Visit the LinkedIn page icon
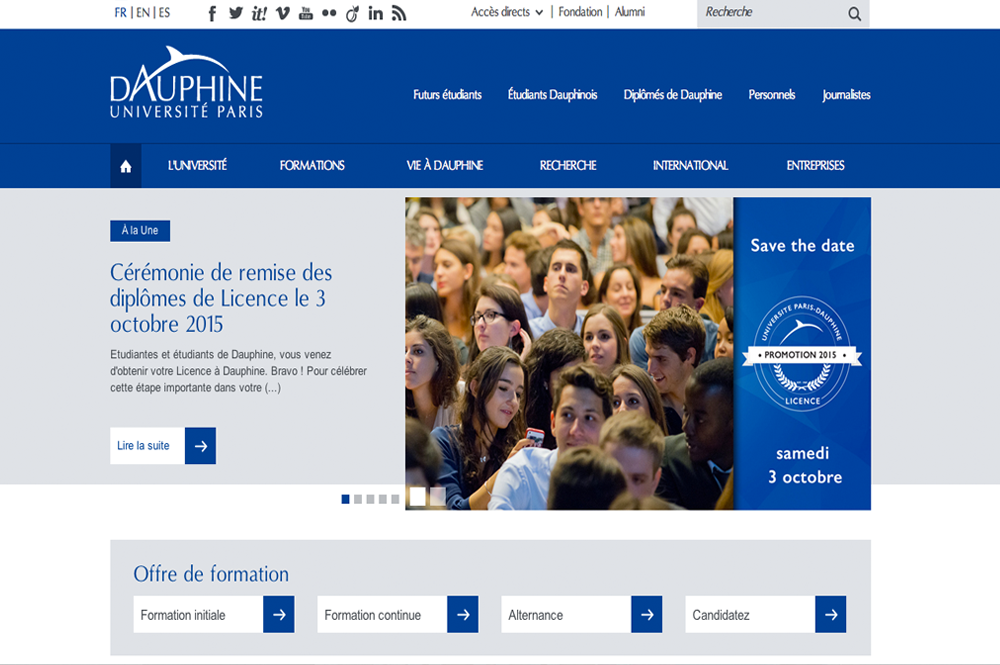The width and height of the screenshot is (1000, 665). (x=376, y=13)
